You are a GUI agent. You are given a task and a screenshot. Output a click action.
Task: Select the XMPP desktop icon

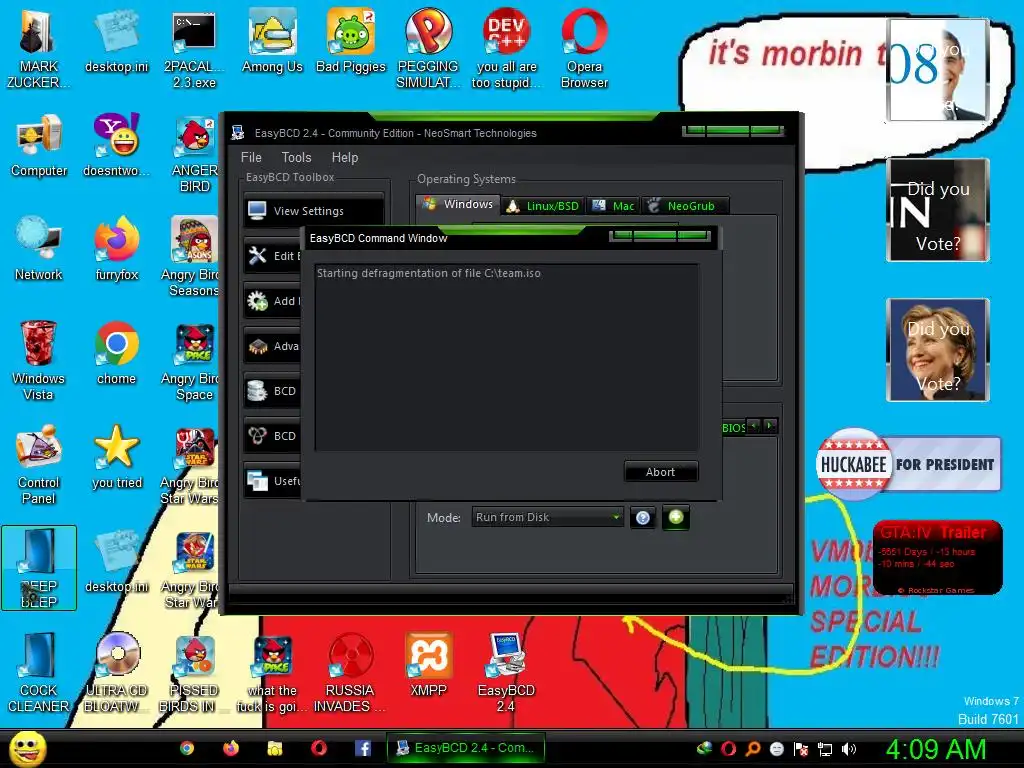(x=428, y=665)
